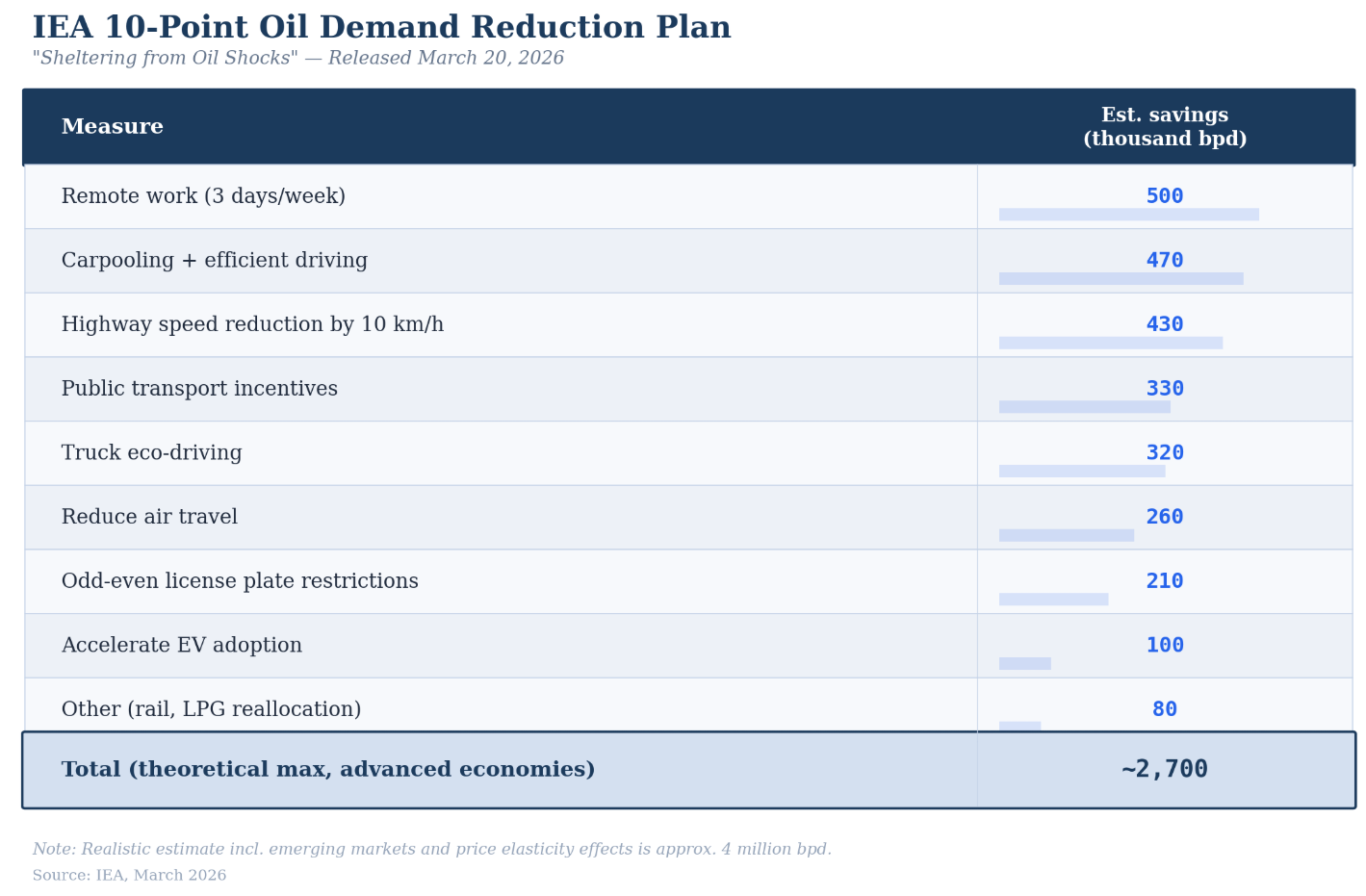Click the 'Measure' column header

(113, 127)
